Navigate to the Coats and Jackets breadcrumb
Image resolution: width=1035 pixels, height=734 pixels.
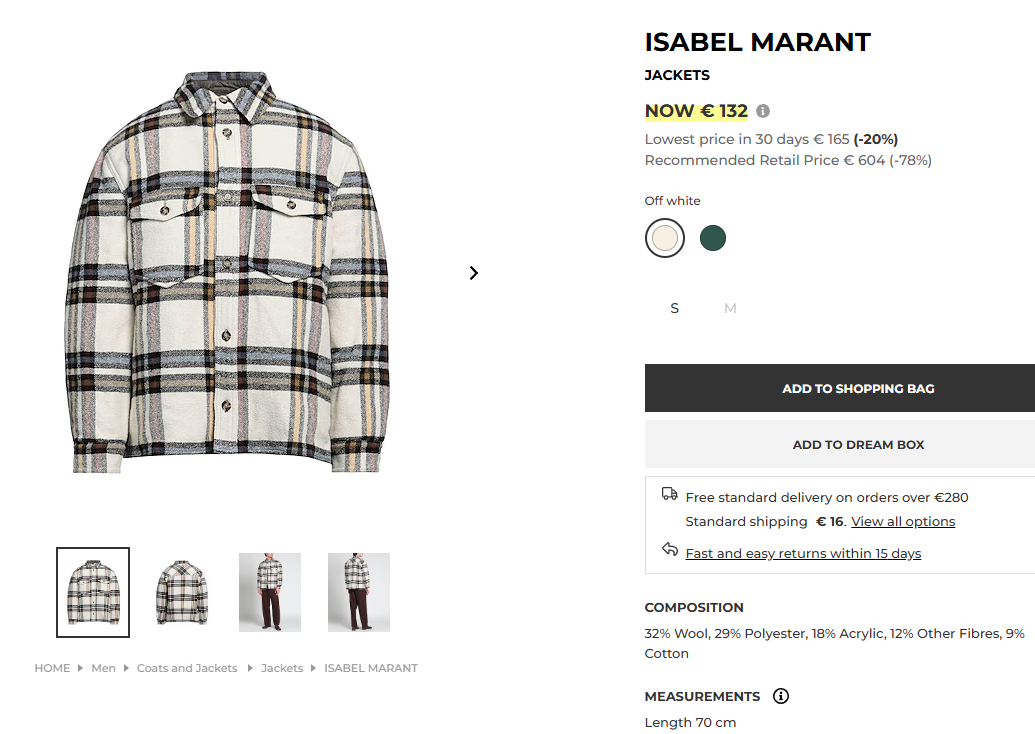click(187, 668)
